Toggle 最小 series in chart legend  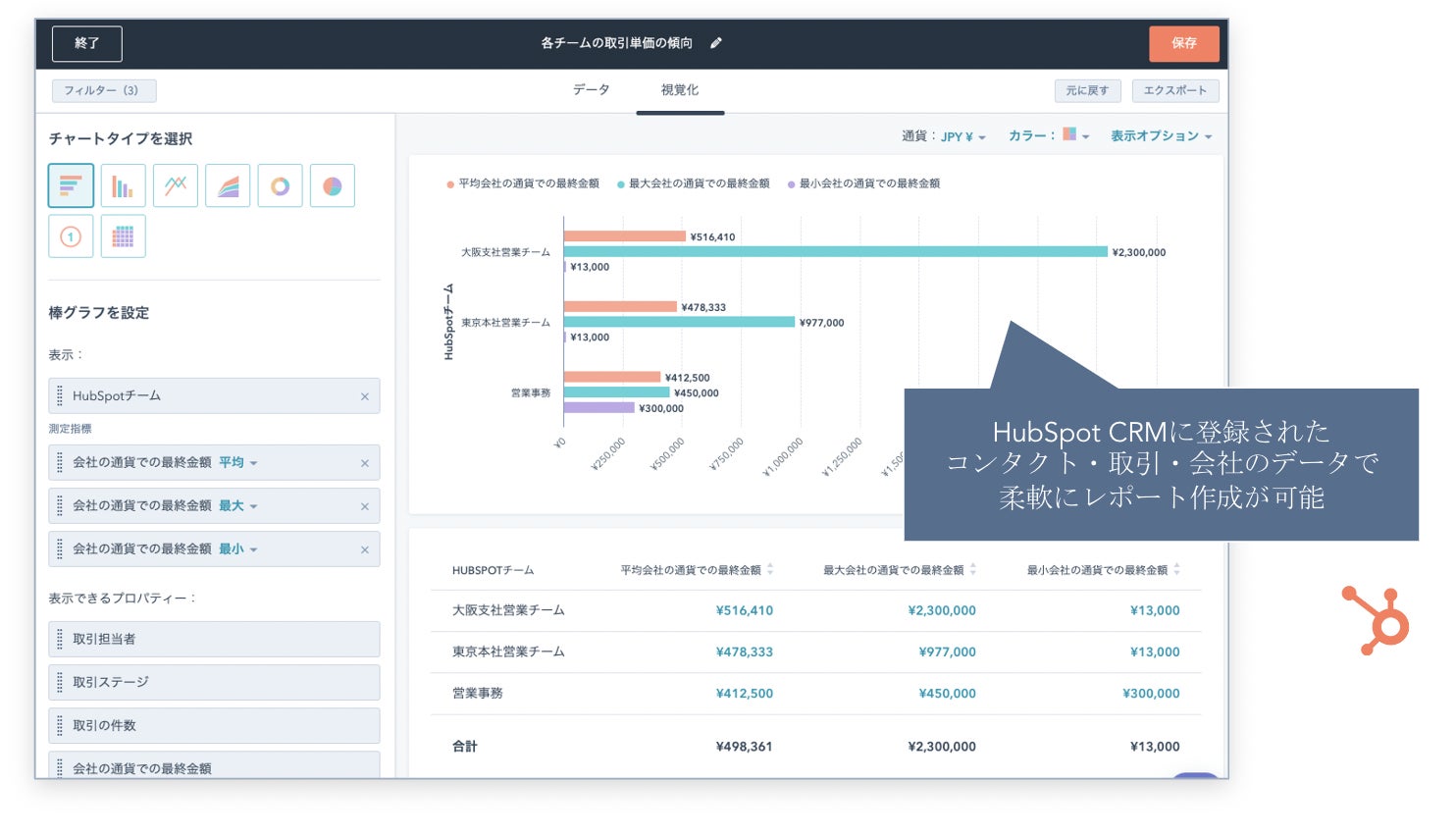click(x=864, y=183)
